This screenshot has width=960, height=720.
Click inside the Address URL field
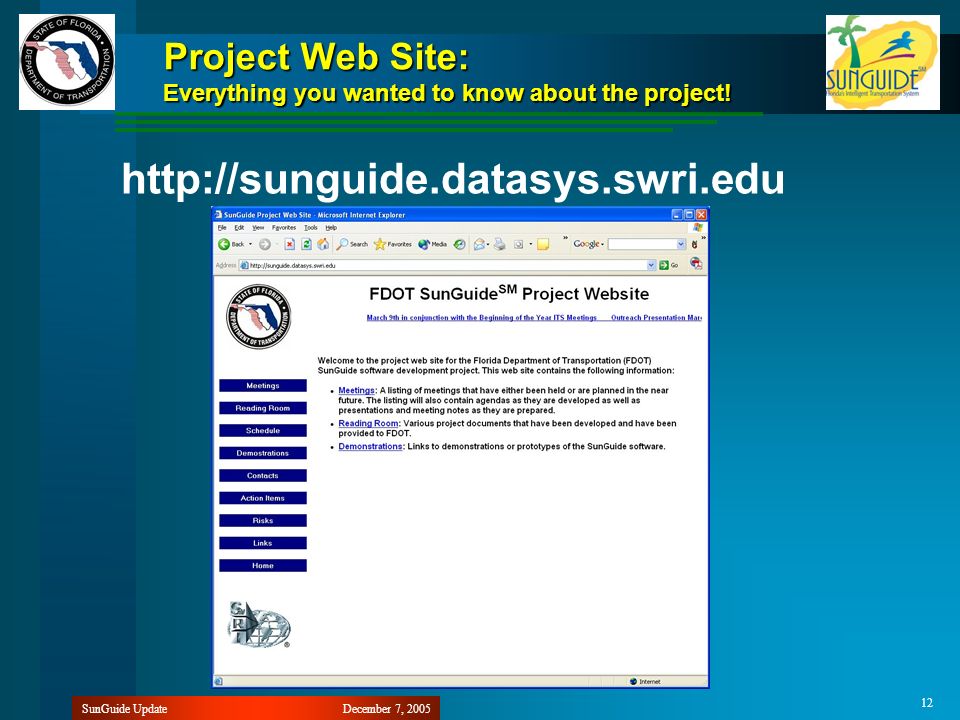tap(447, 265)
